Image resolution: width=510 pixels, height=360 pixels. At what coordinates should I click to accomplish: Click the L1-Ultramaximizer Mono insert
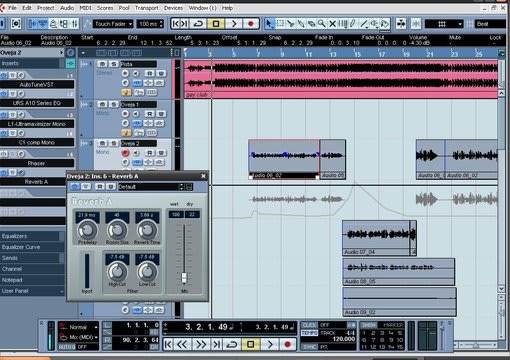coord(37,124)
